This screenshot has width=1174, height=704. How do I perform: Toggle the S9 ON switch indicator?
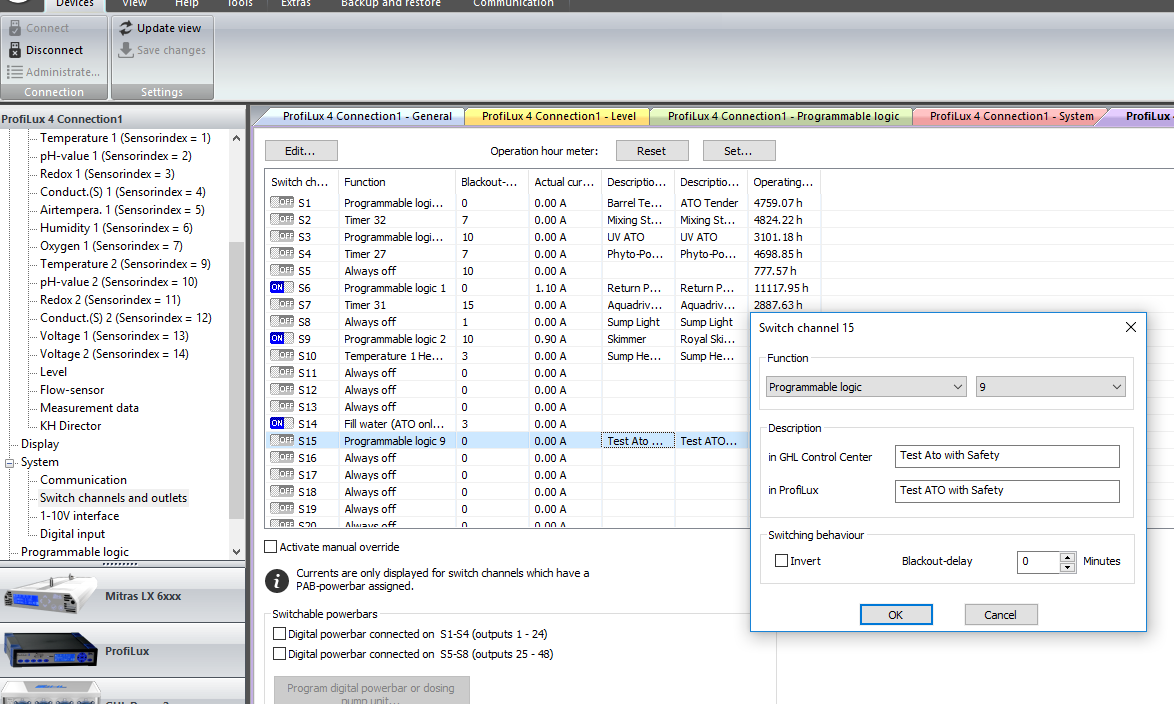(x=282, y=339)
